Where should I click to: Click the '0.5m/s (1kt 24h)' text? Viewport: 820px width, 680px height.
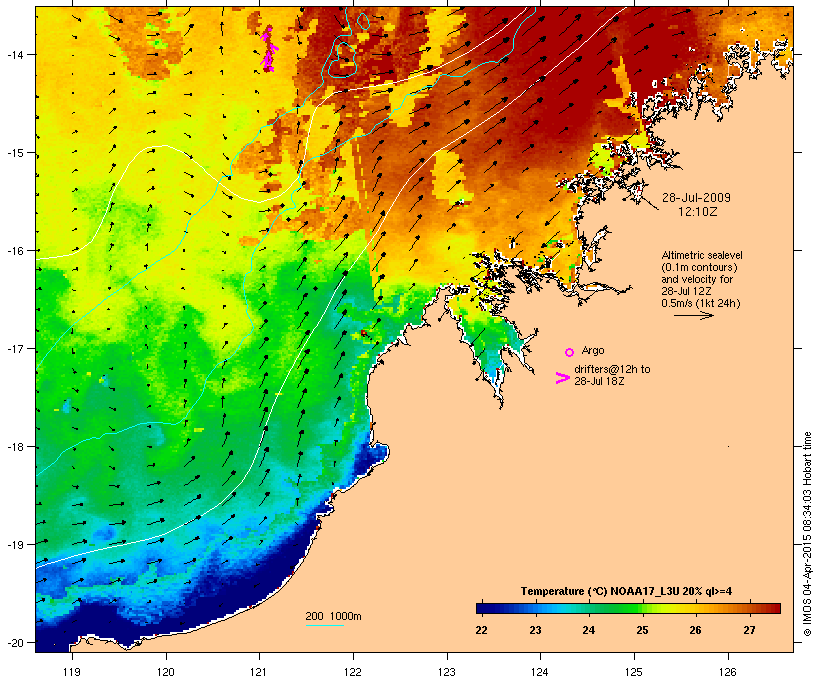701,303
